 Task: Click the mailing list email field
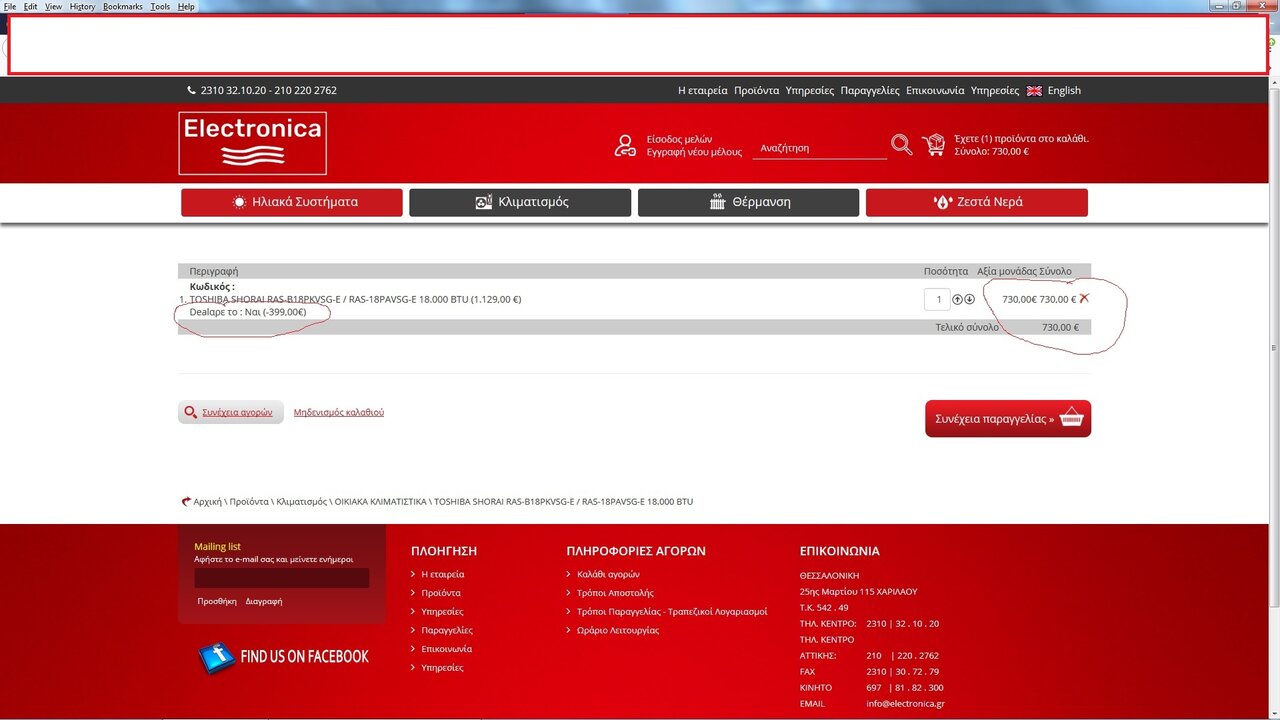(282, 578)
